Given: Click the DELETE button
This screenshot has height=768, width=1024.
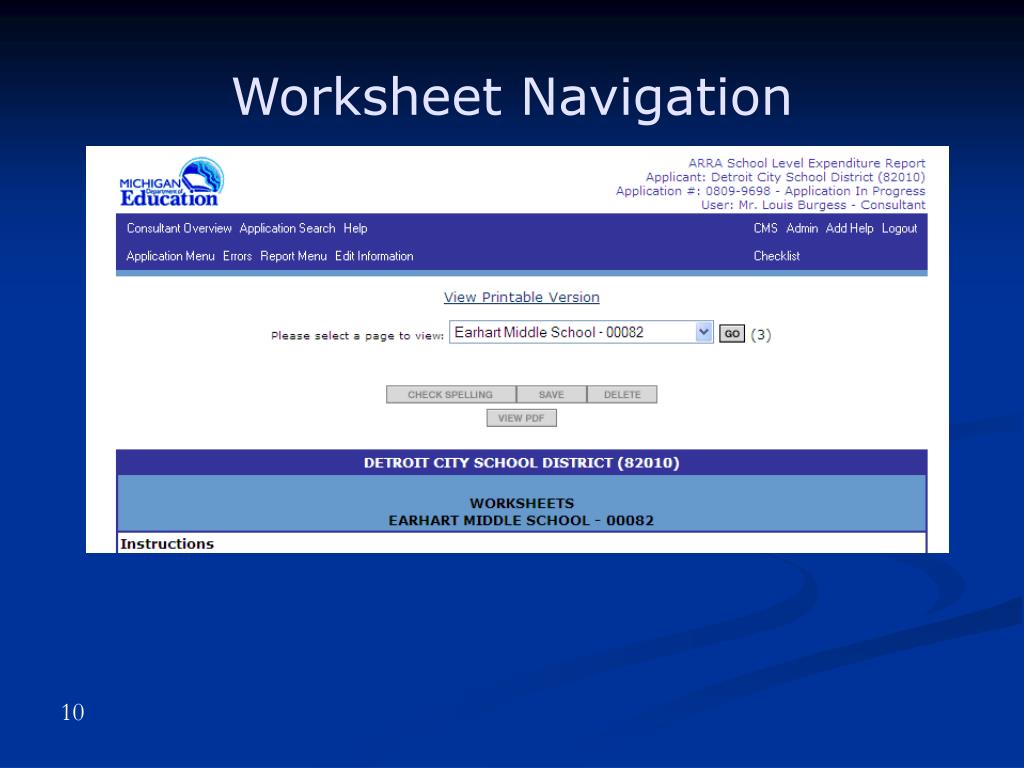Looking at the screenshot, I should click(x=622, y=394).
